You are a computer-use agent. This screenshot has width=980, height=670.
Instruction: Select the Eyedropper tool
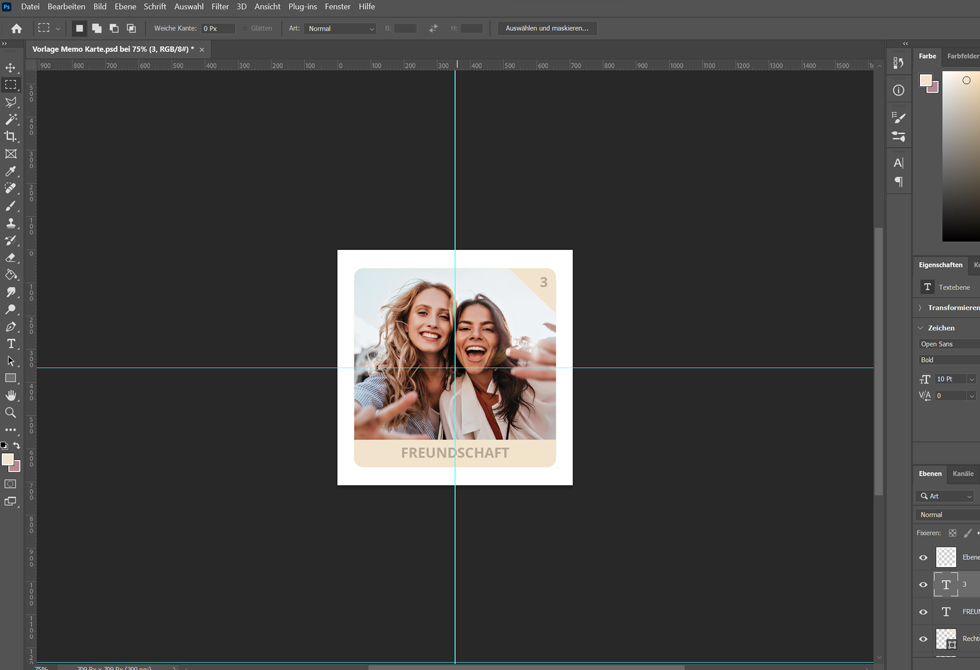coord(11,171)
